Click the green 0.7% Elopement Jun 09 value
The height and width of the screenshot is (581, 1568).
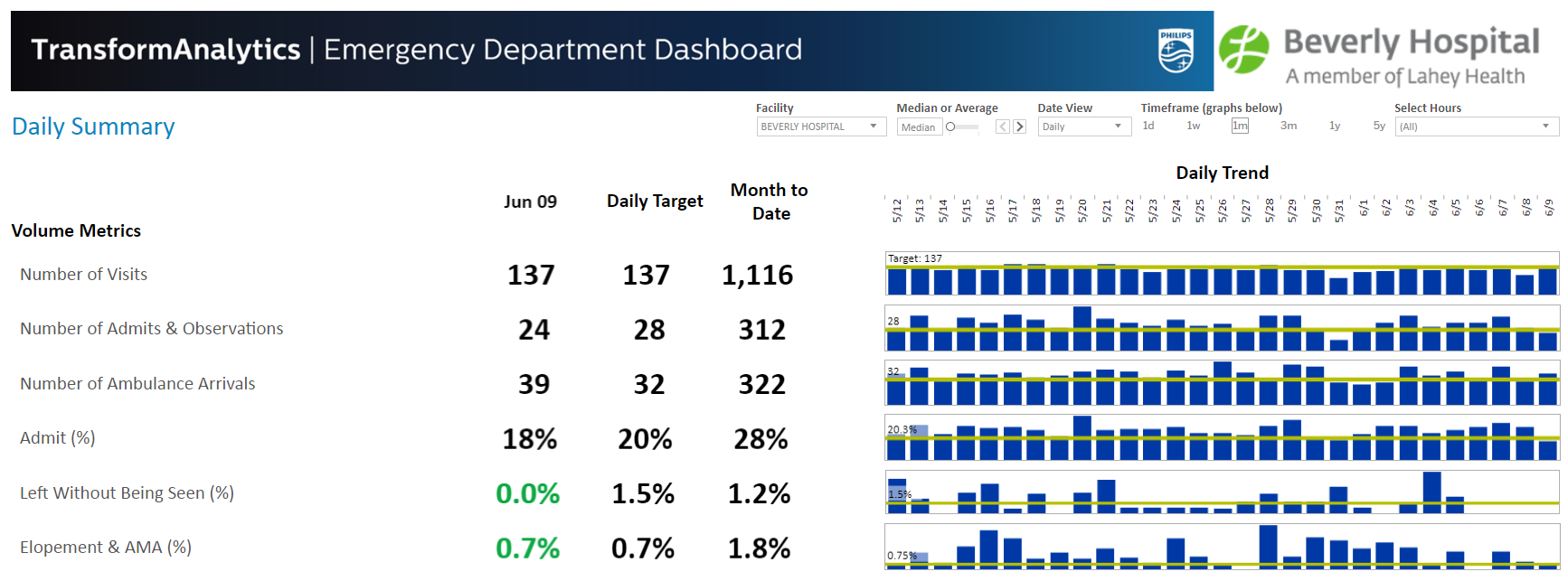pyautogui.click(x=527, y=548)
